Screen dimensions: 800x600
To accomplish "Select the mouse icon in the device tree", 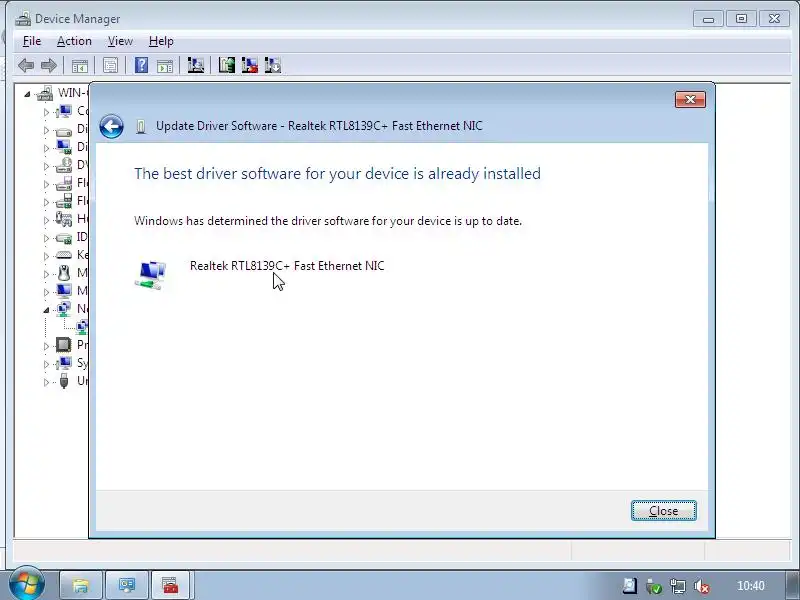I will click(x=64, y=273).
